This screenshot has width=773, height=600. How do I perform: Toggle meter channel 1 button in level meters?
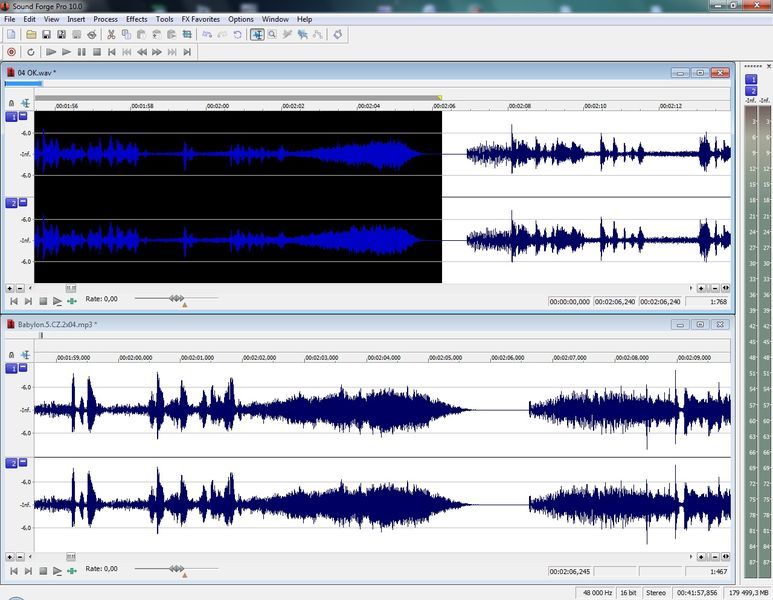click(751, 79)
